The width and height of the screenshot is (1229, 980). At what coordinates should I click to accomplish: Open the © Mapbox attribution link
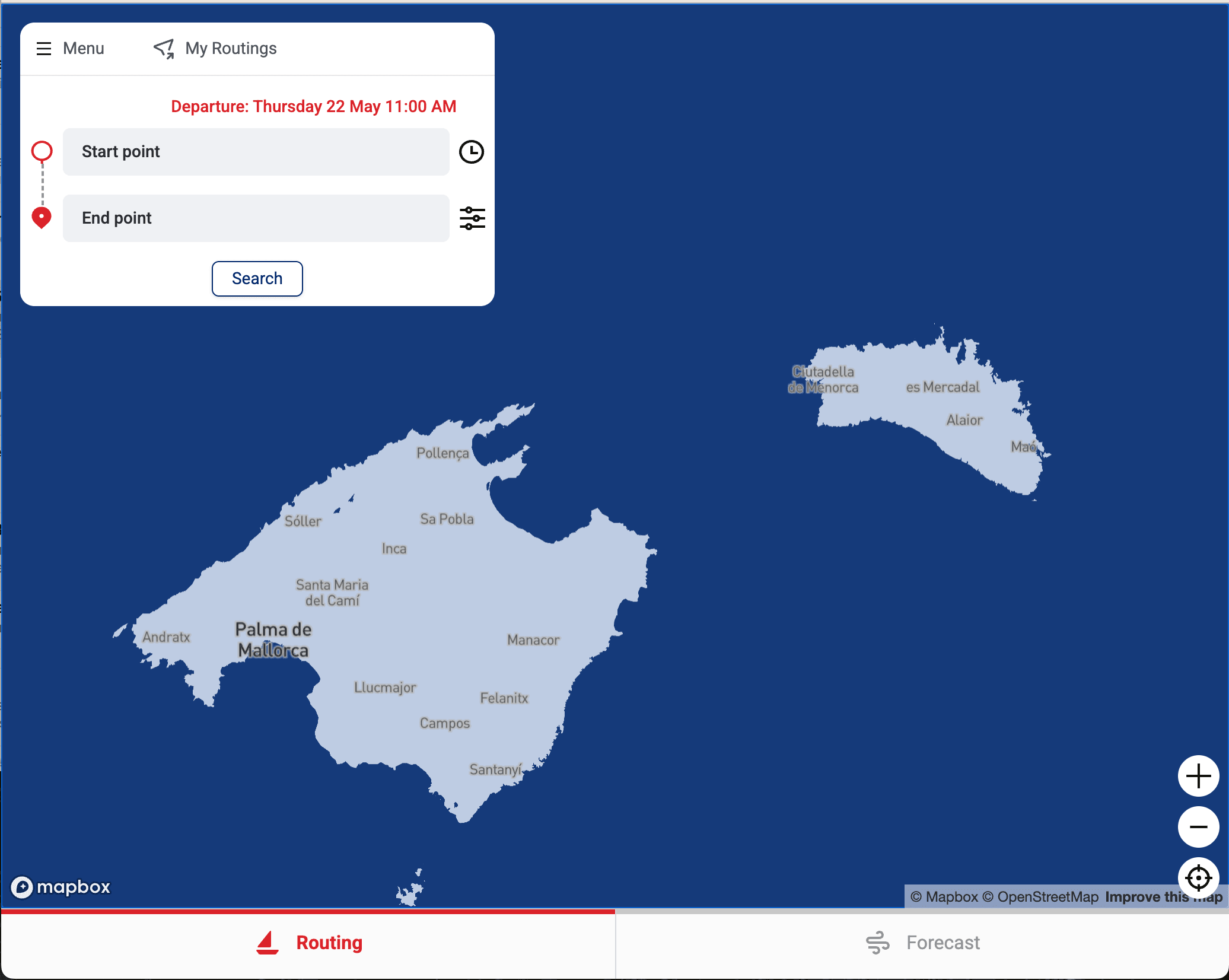tap(944, 897)
